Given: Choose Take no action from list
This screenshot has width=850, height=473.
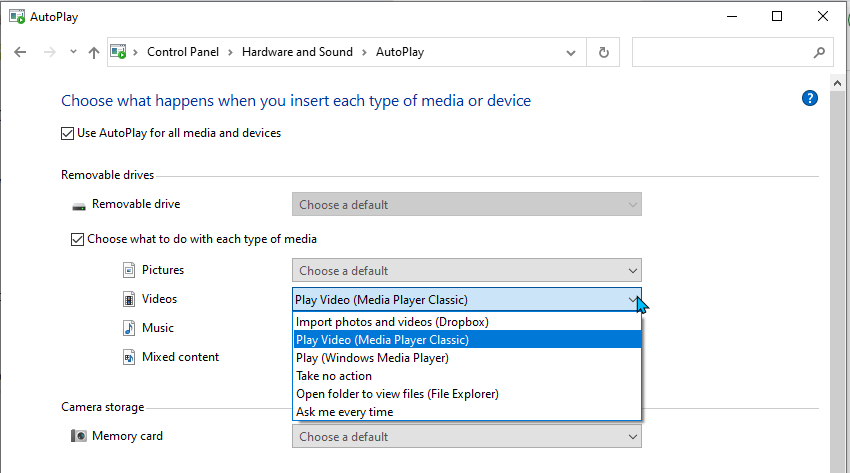Looking at the screenshot, I should [x=334, y=376].
